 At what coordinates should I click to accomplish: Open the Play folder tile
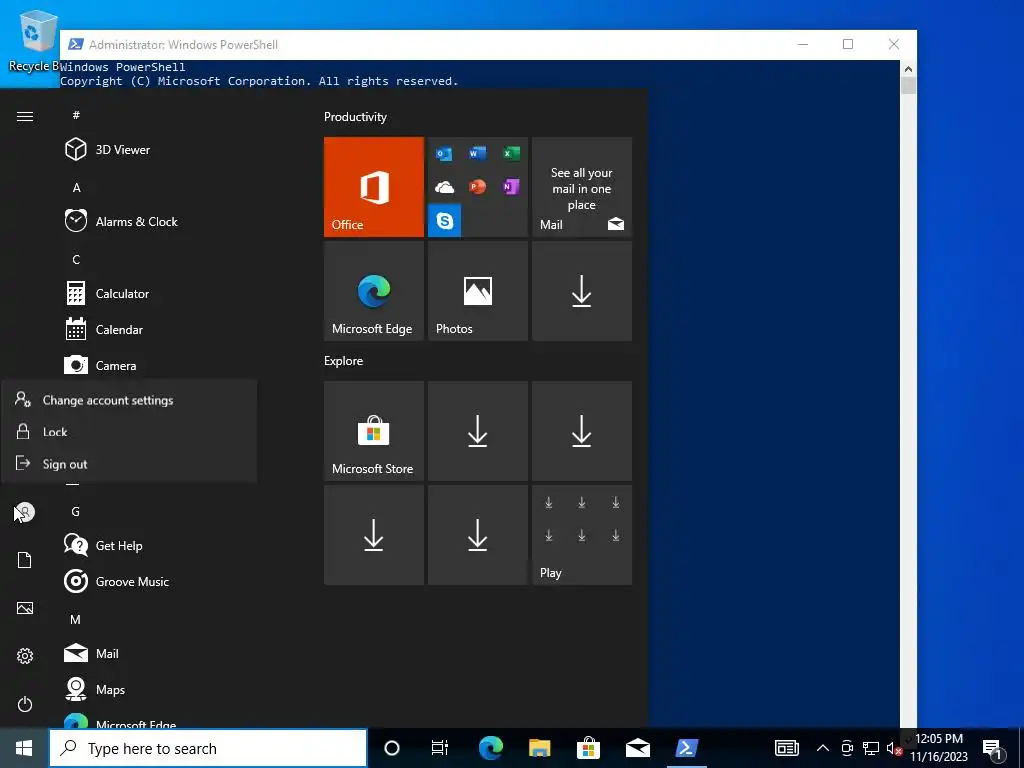click(582, 535)
